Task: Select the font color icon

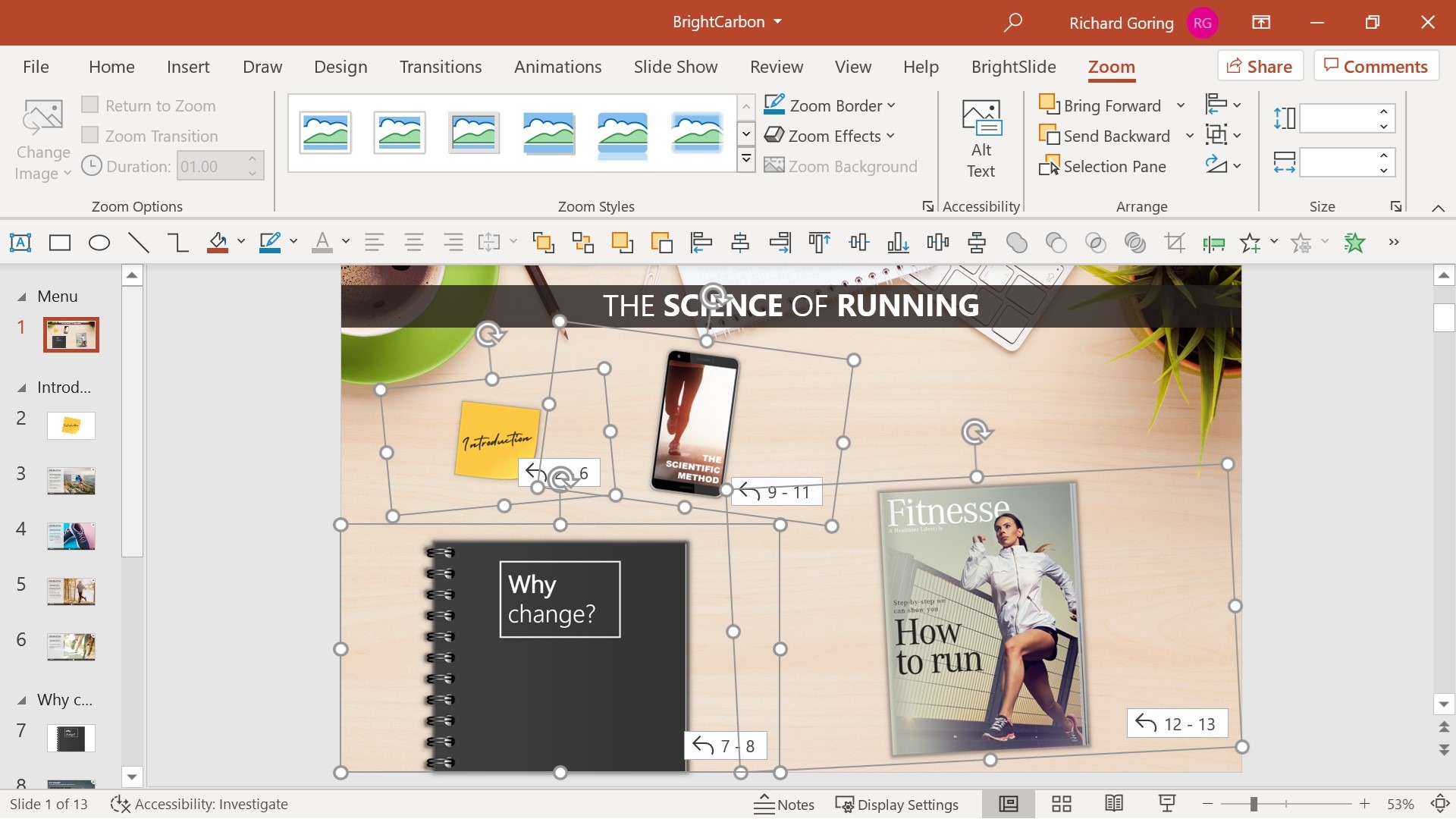Action: tap(321, 242)
